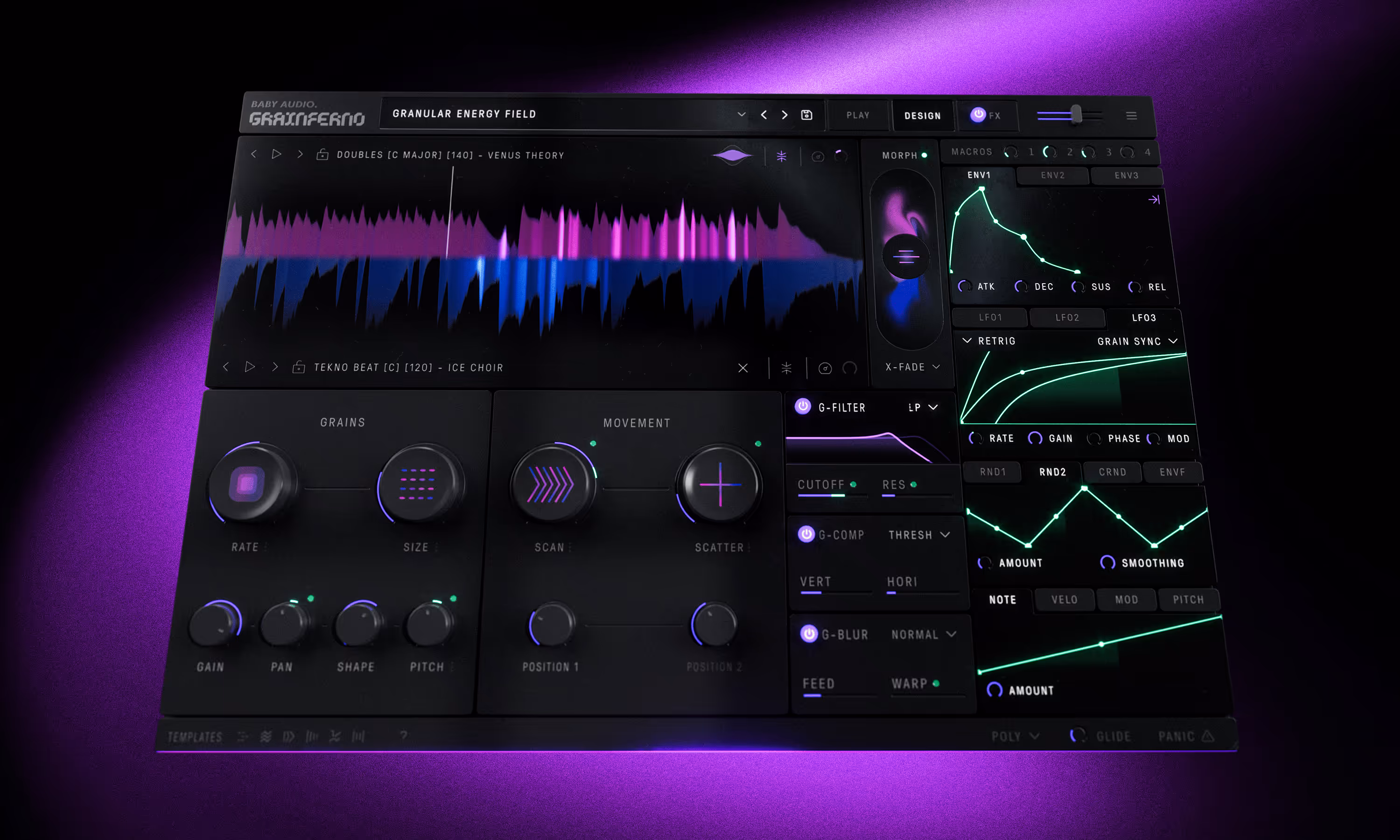Select the CRND tab
Image resolution: width=1400 pixels, height=840 pixels.
(x=1112, y=471)
